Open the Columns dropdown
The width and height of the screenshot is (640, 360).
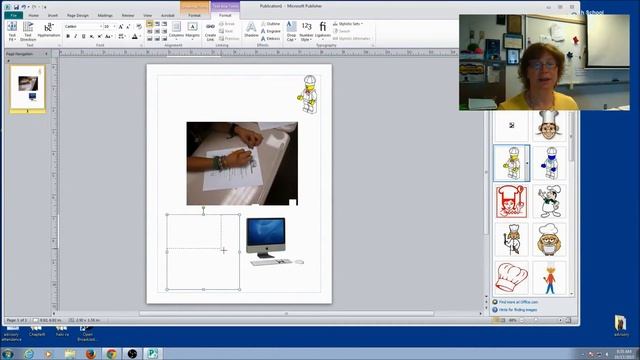click(176, 31)
